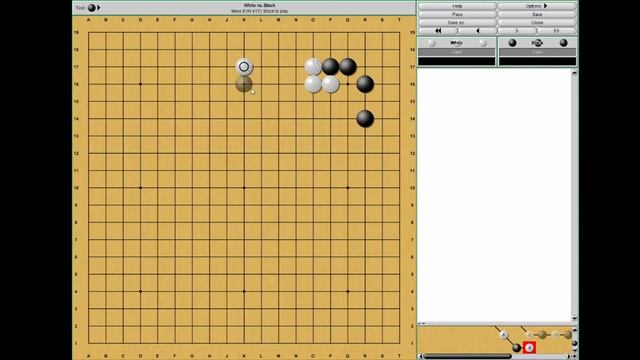640x360 pixels.
Task: Click the Pass button
Action: click(457, 14)
